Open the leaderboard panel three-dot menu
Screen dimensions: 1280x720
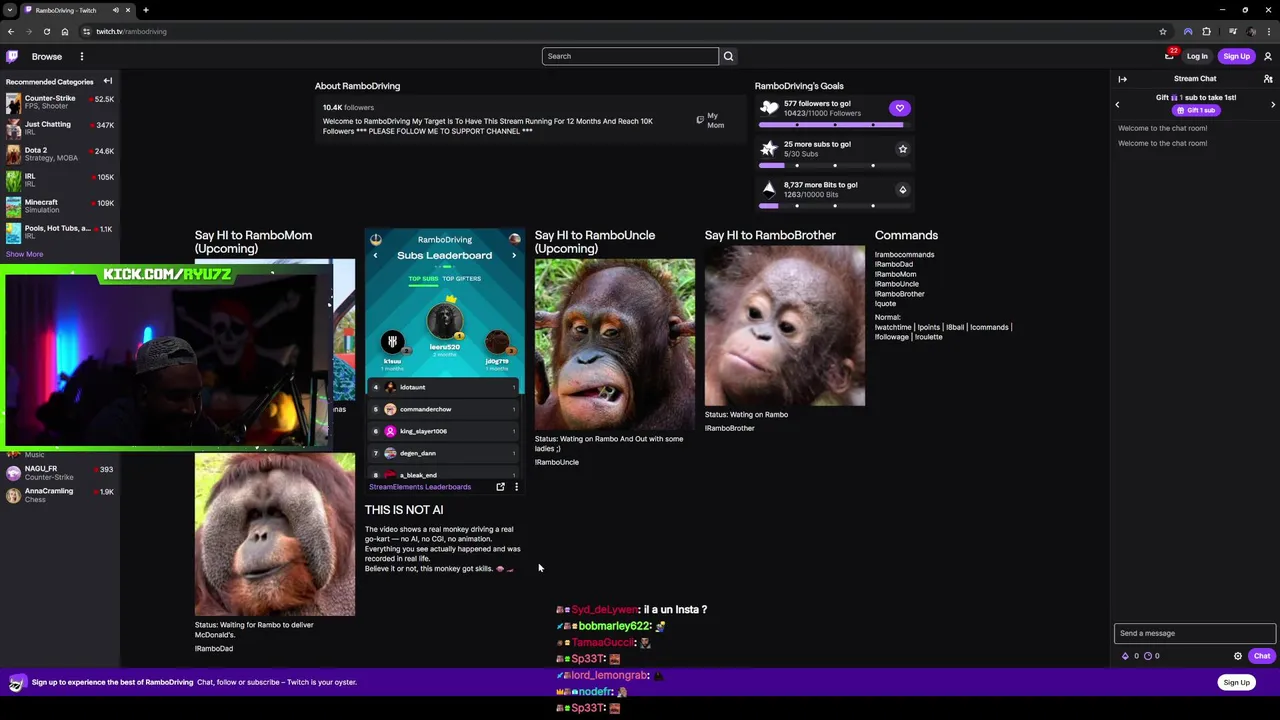click(516, 487)
